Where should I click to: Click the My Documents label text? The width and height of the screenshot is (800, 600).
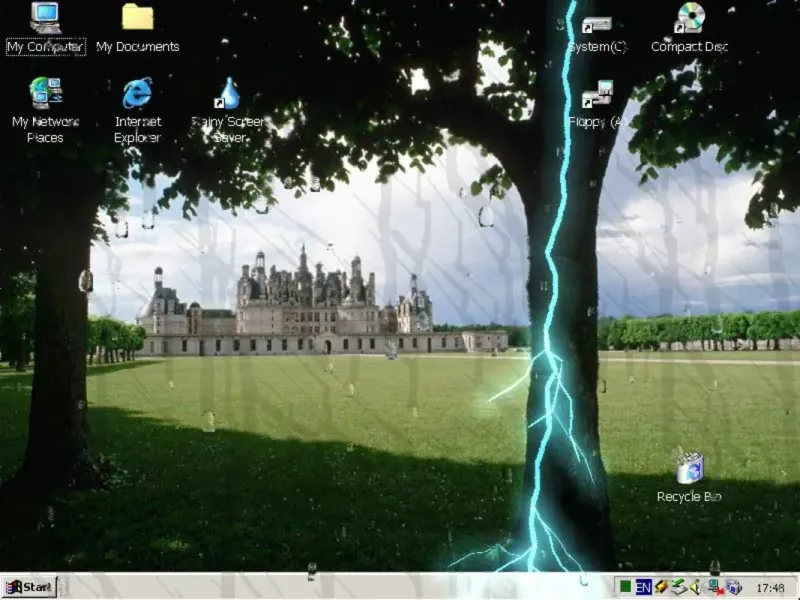coord(137,47)
